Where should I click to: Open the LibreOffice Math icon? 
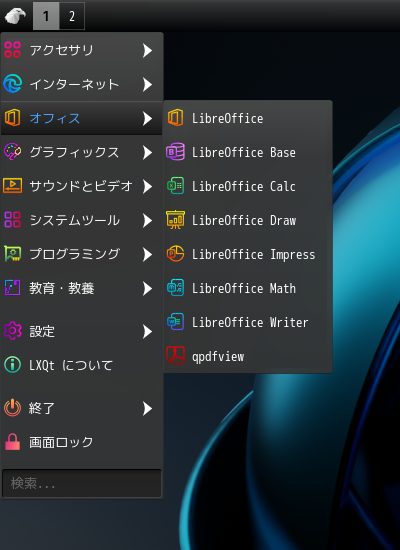(175, 288)
